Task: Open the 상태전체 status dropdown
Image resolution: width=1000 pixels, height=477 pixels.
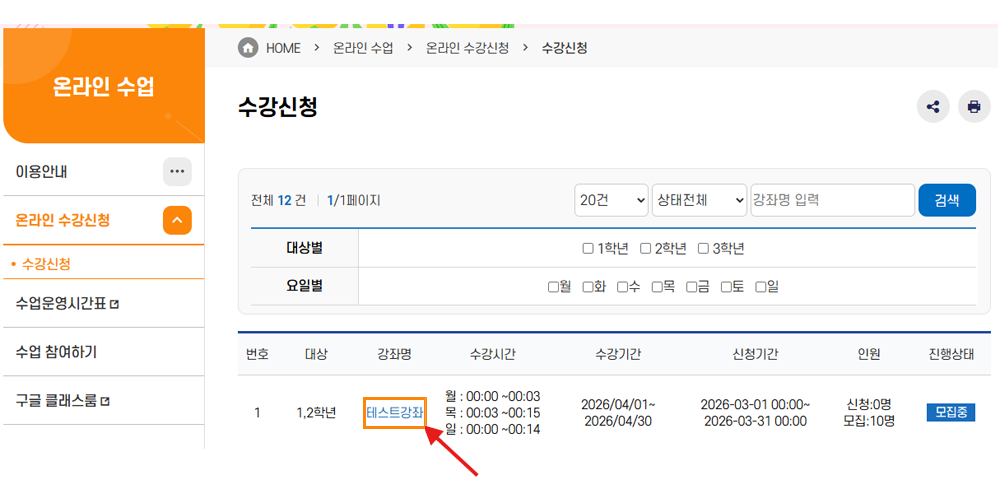Action: 699,200
